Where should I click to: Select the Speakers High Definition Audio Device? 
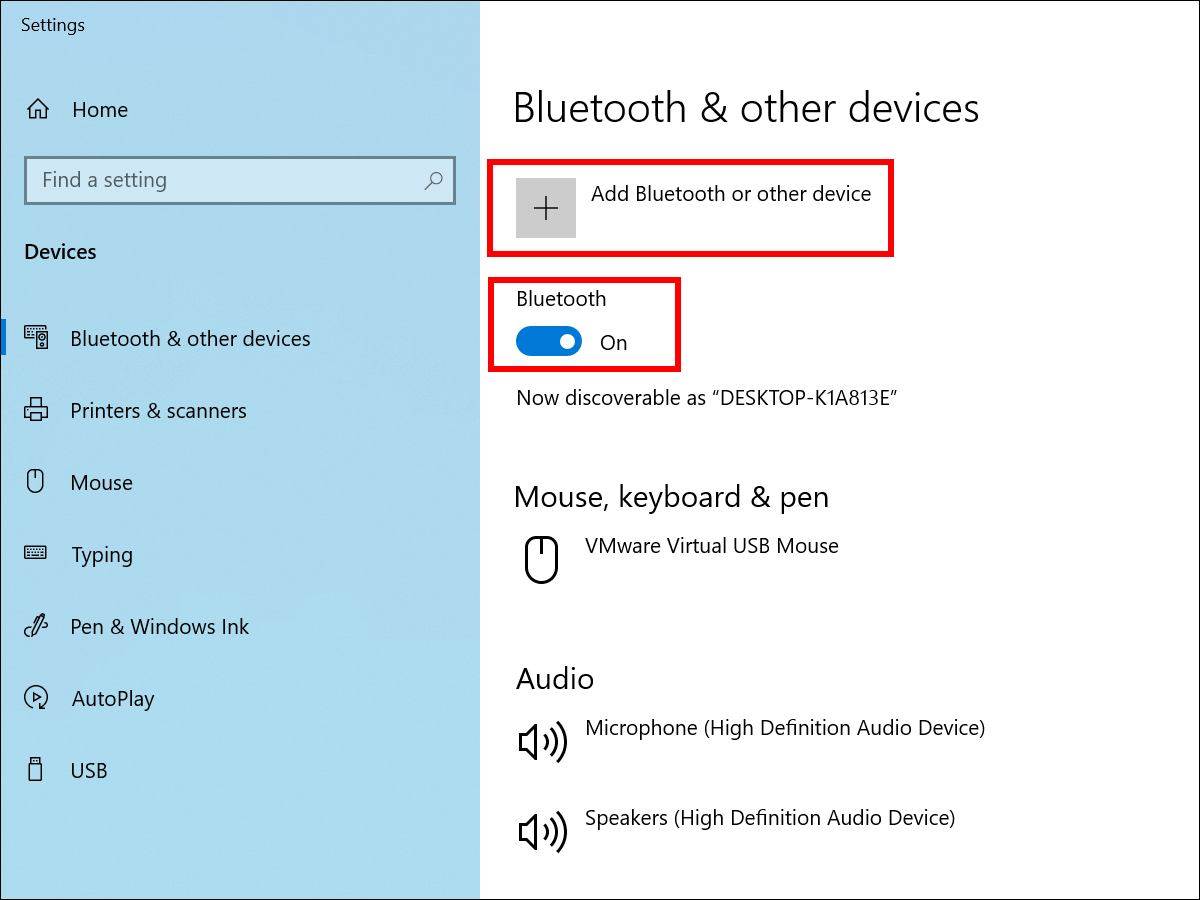769,818
